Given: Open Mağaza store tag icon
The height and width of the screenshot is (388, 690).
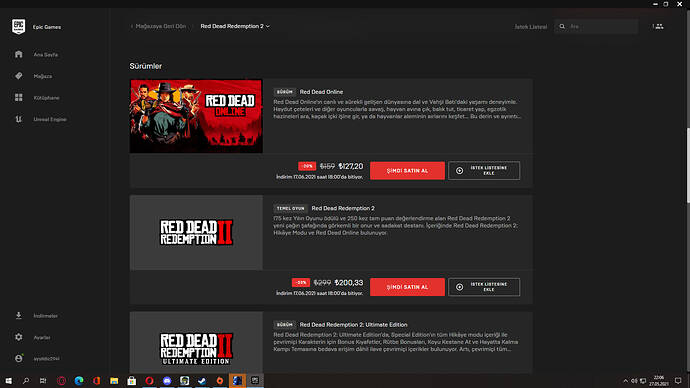Looking at the screenshot, I should tap(18, 76).
